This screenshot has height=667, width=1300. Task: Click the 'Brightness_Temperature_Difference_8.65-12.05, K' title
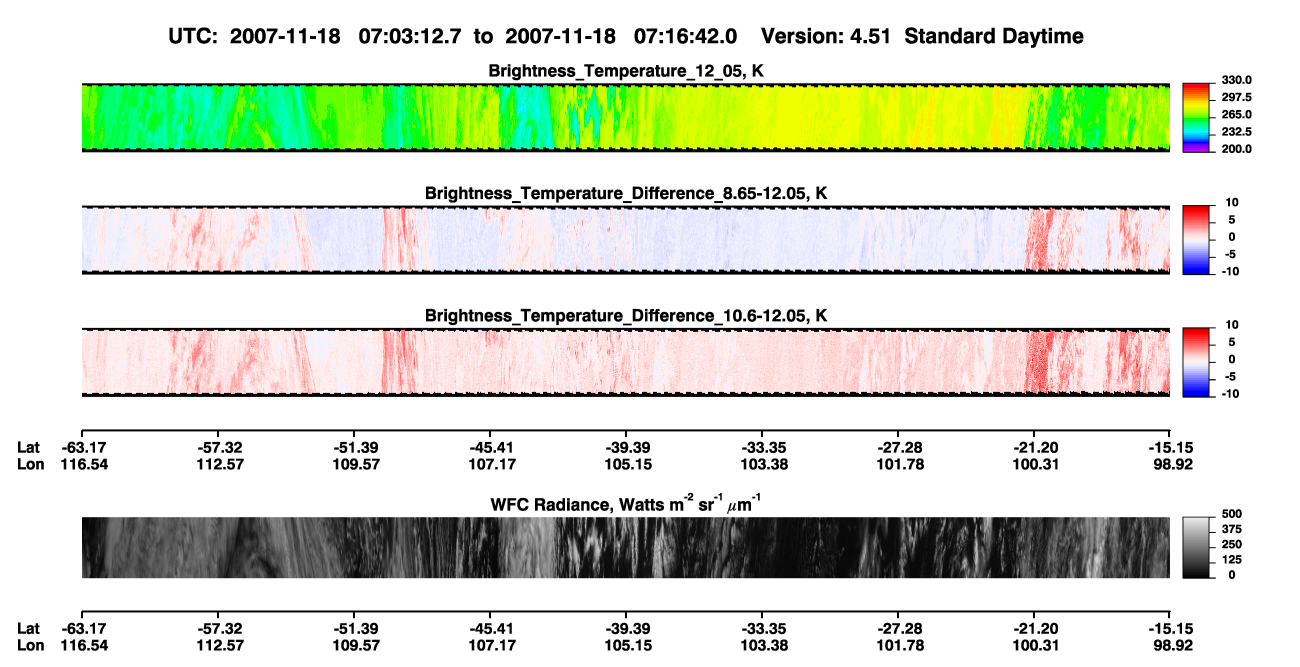626,193
